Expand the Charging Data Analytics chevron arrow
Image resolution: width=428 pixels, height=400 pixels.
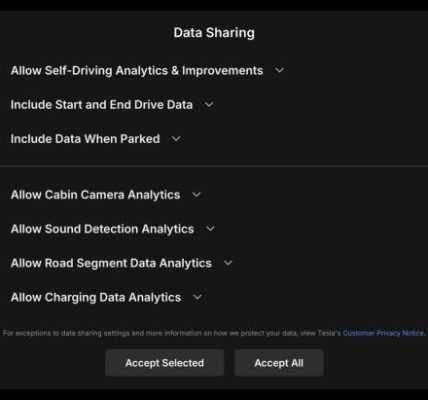coord(198,297)
